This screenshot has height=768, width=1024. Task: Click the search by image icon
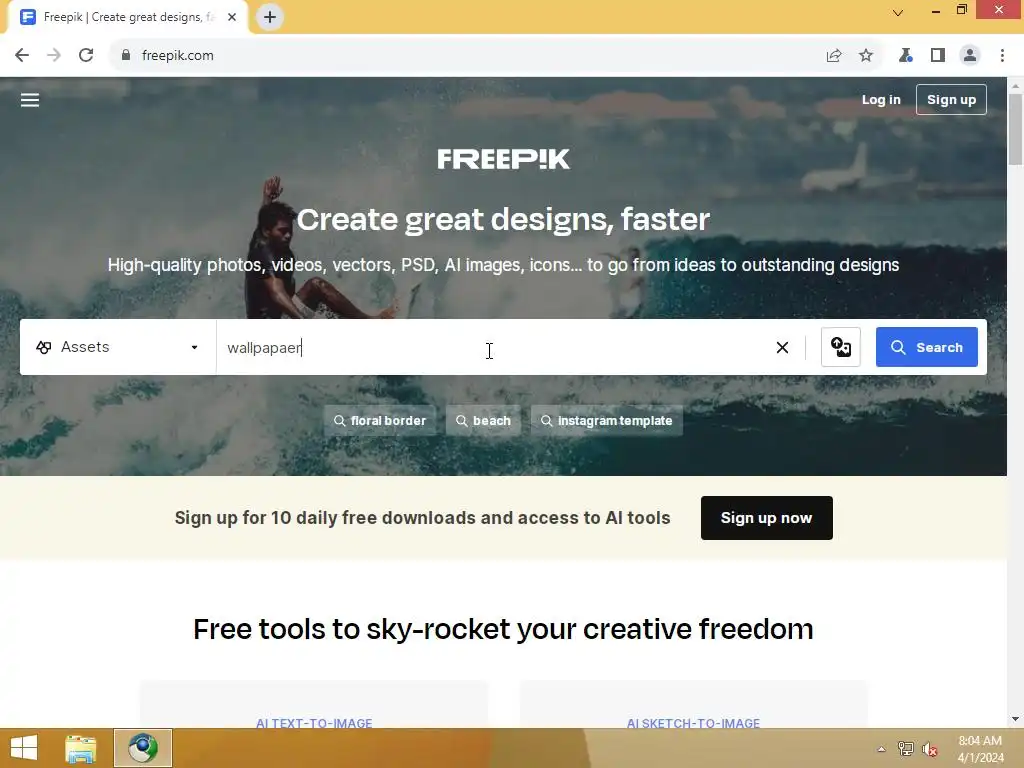point(840,347)
